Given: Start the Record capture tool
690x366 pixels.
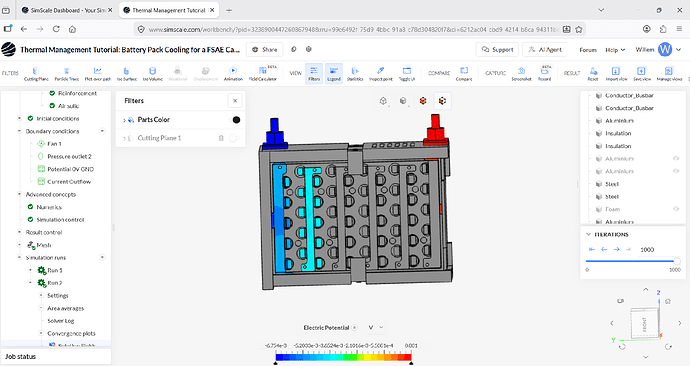Looking at the screenshot, I should pyautogui.click(x=544, y=73).
